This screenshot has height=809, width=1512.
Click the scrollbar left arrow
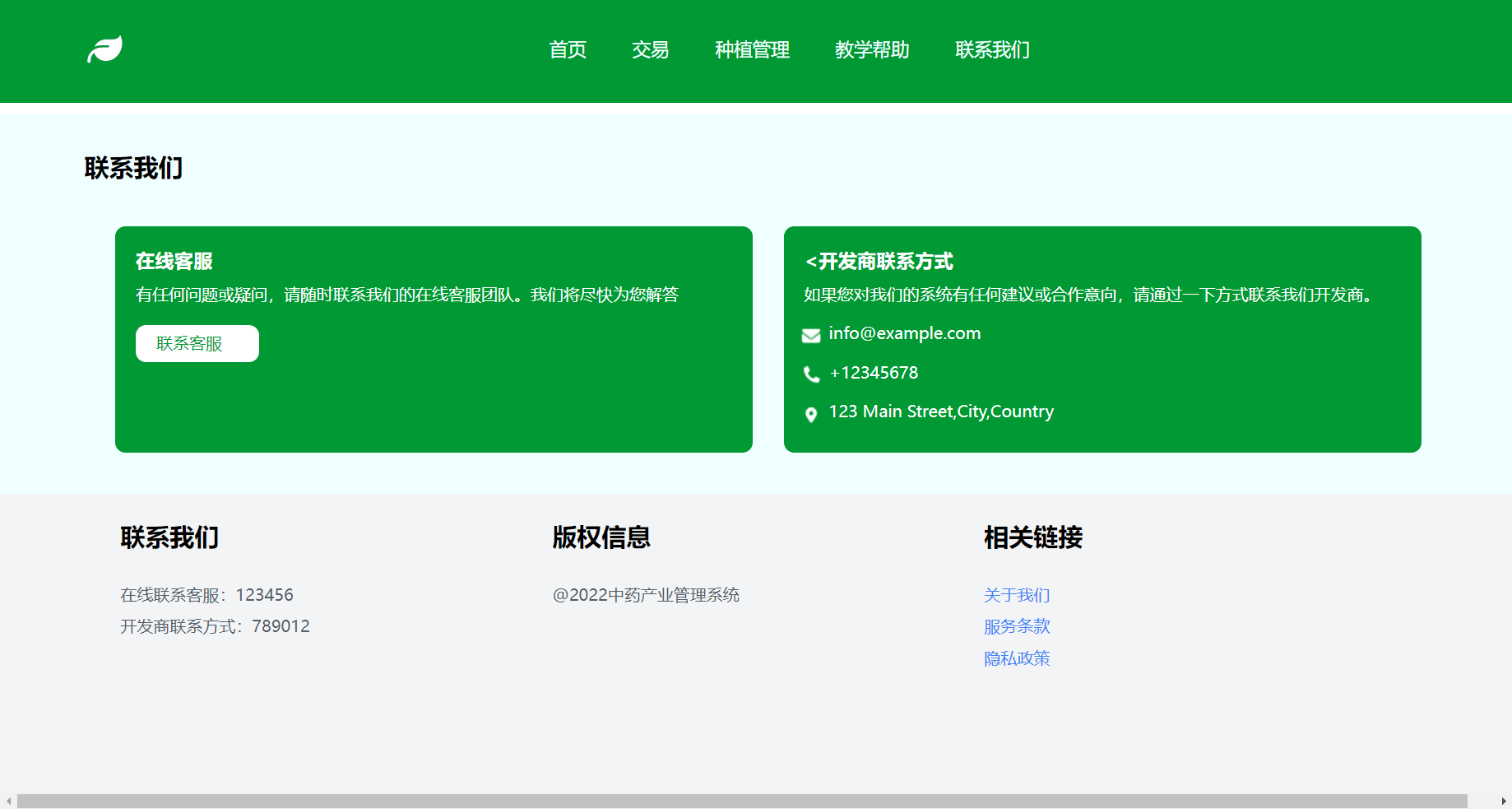click(8, 801)
